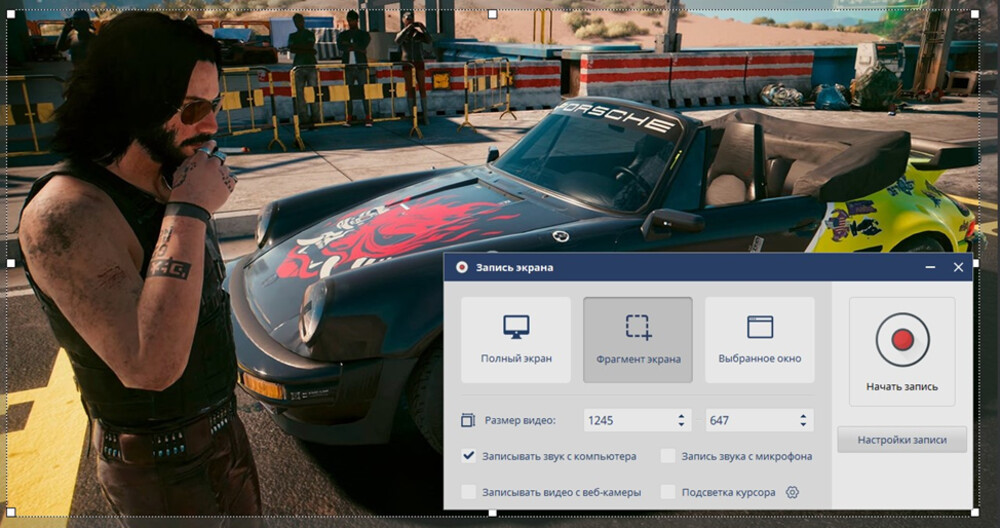Enable Записывать видео с веб-камеры checkbox

469,492
